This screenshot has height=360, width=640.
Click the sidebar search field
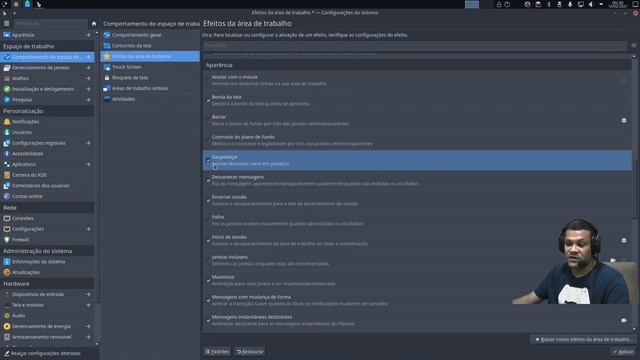[50, 24]
